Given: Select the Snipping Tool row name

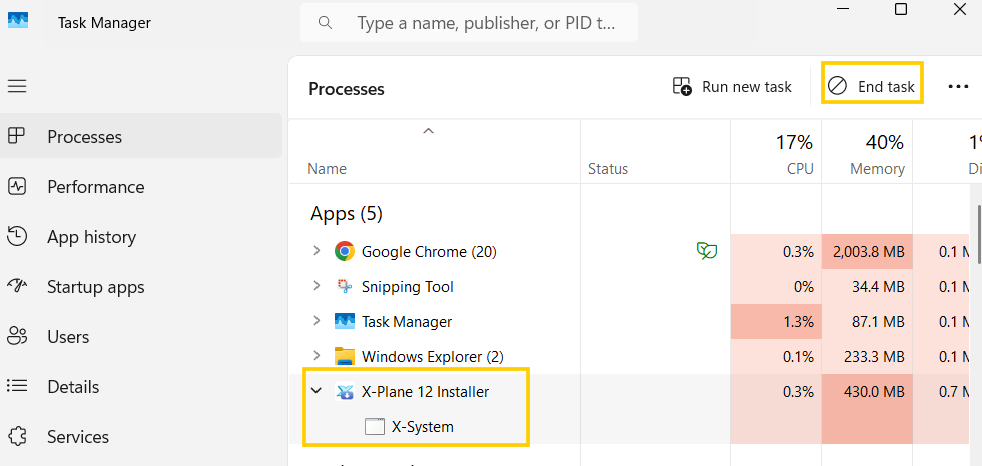Looking at the screenshot, I should pos(408,287).
